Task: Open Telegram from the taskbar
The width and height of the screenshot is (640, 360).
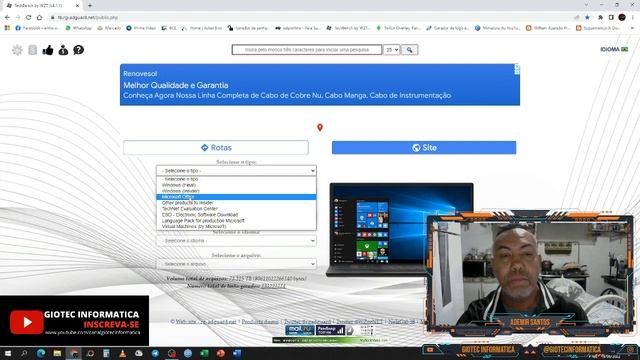Action: pos(155,353)
